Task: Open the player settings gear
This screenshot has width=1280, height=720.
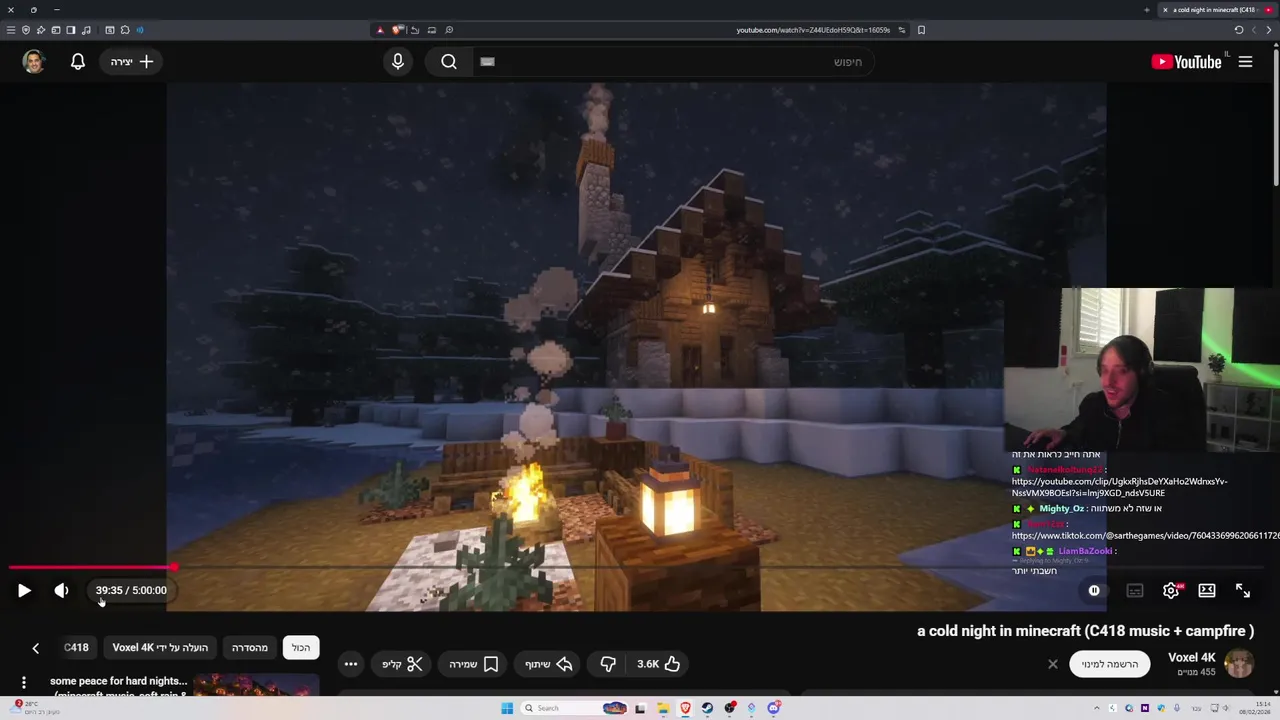Action: pyautogui.click(x=1171, y=591)
